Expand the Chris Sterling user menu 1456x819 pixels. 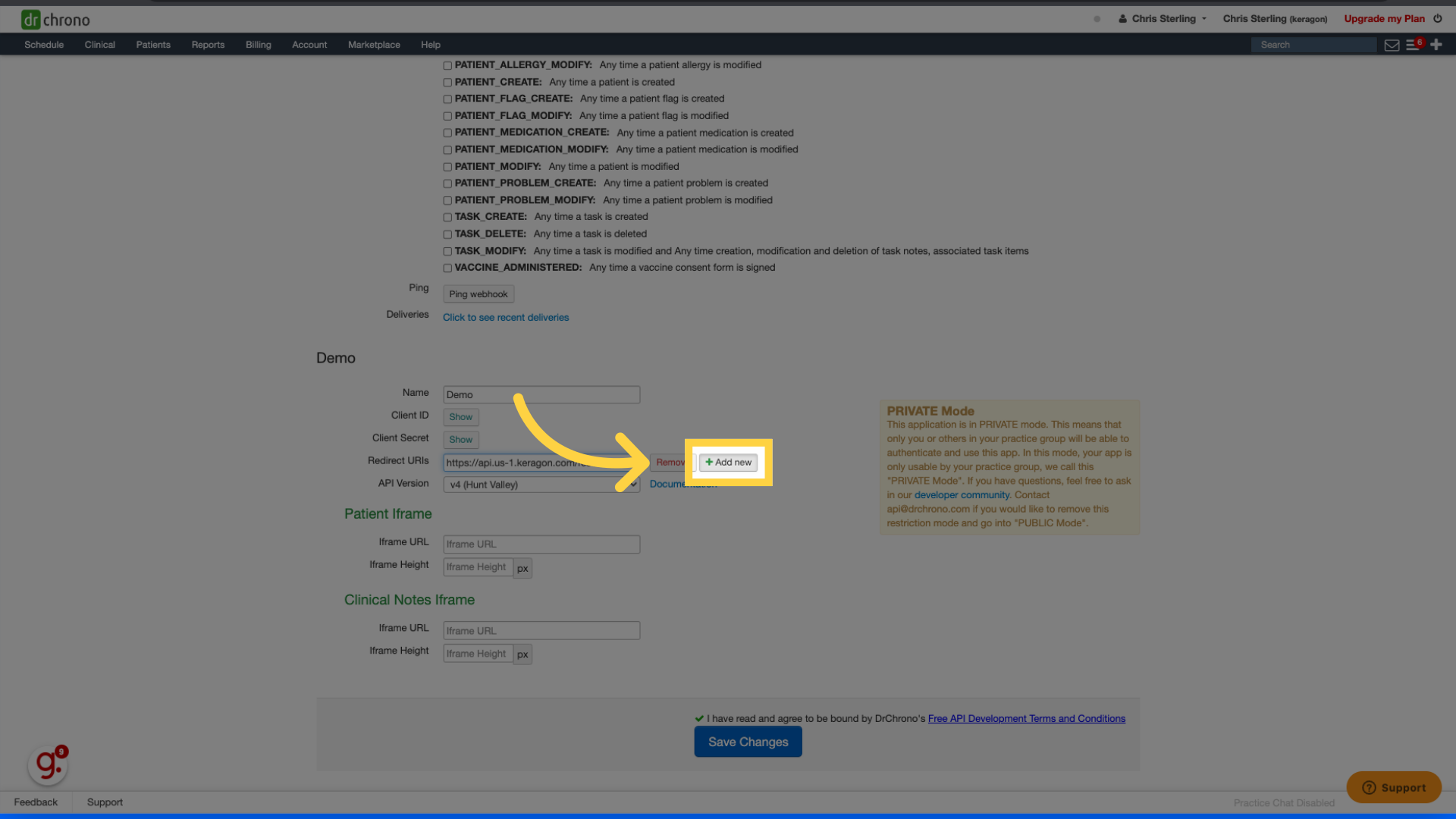click(x=1163, y=19)
